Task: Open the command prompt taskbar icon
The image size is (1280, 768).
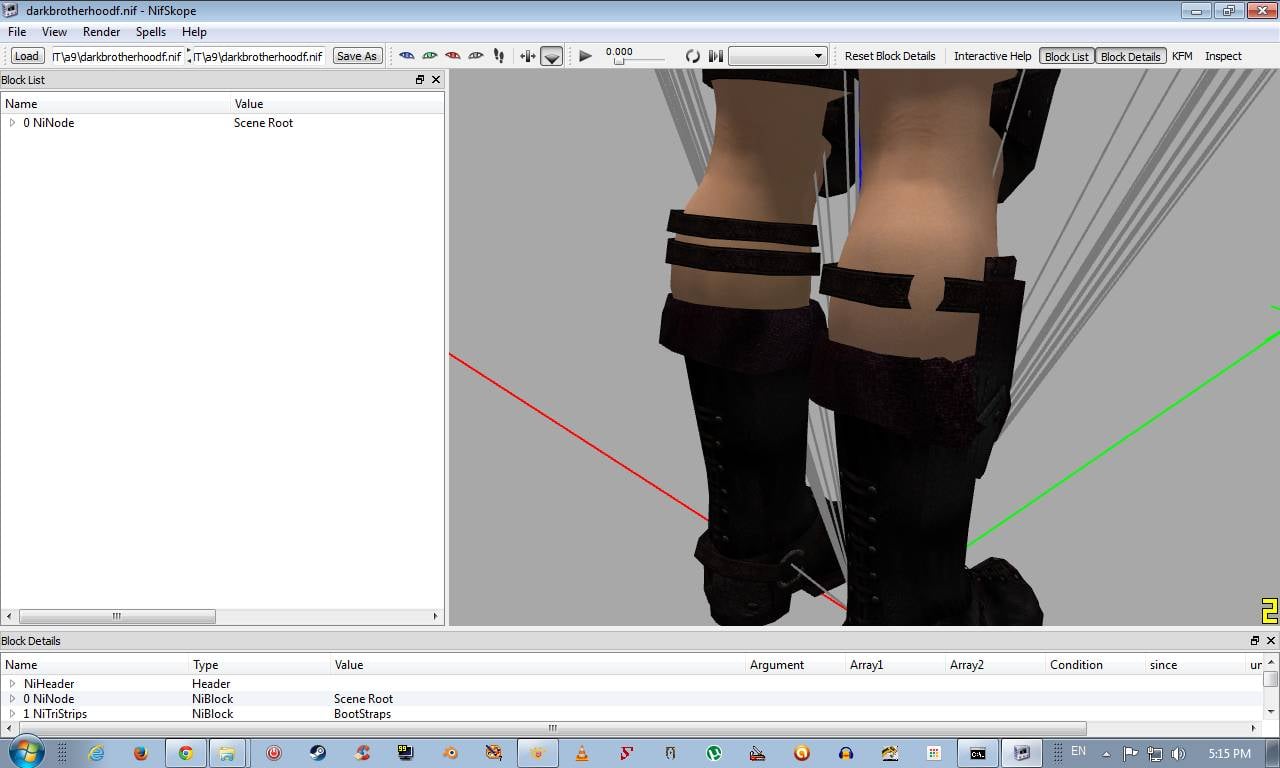Action: 978,753
